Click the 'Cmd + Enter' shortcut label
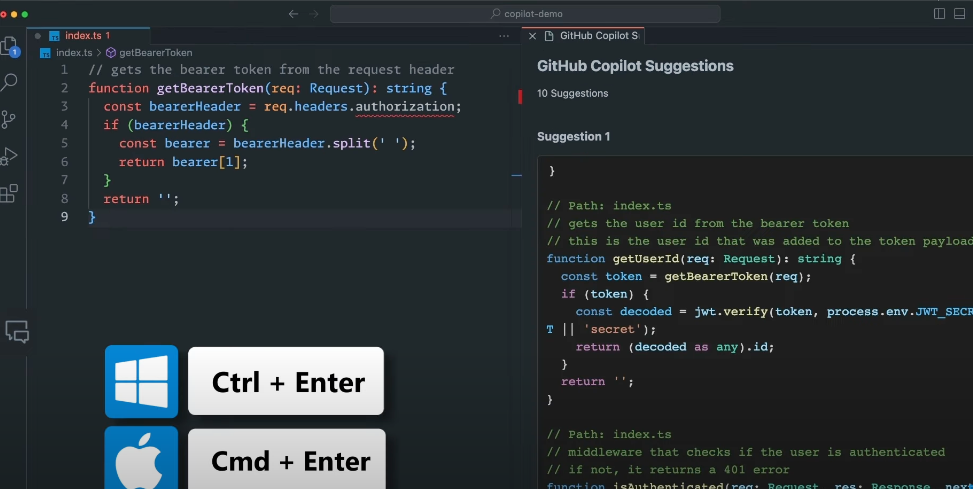This screenshot has height=489, width=973. point(287,460)
